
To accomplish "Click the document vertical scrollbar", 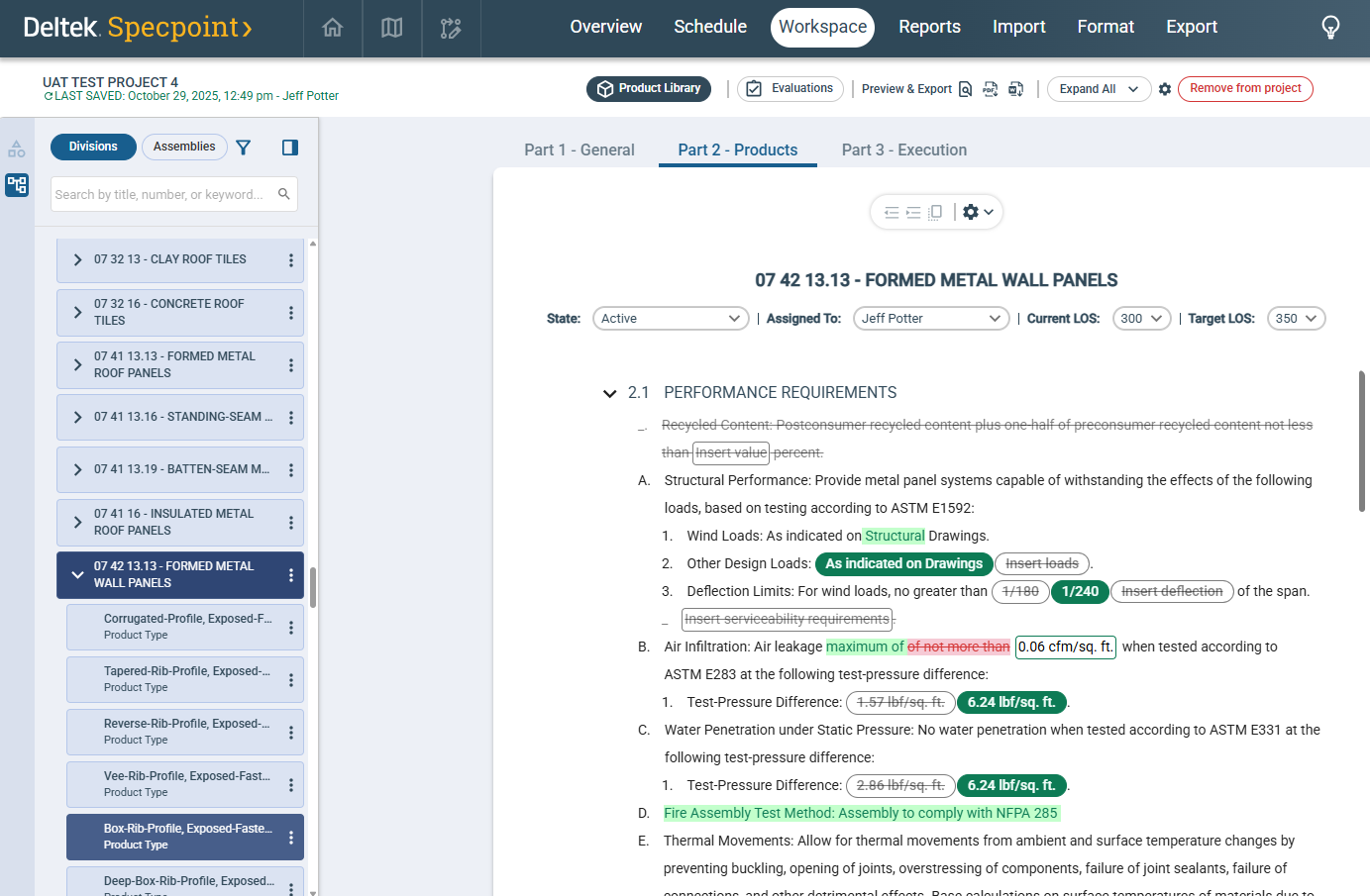I will tap(1362, 442).
